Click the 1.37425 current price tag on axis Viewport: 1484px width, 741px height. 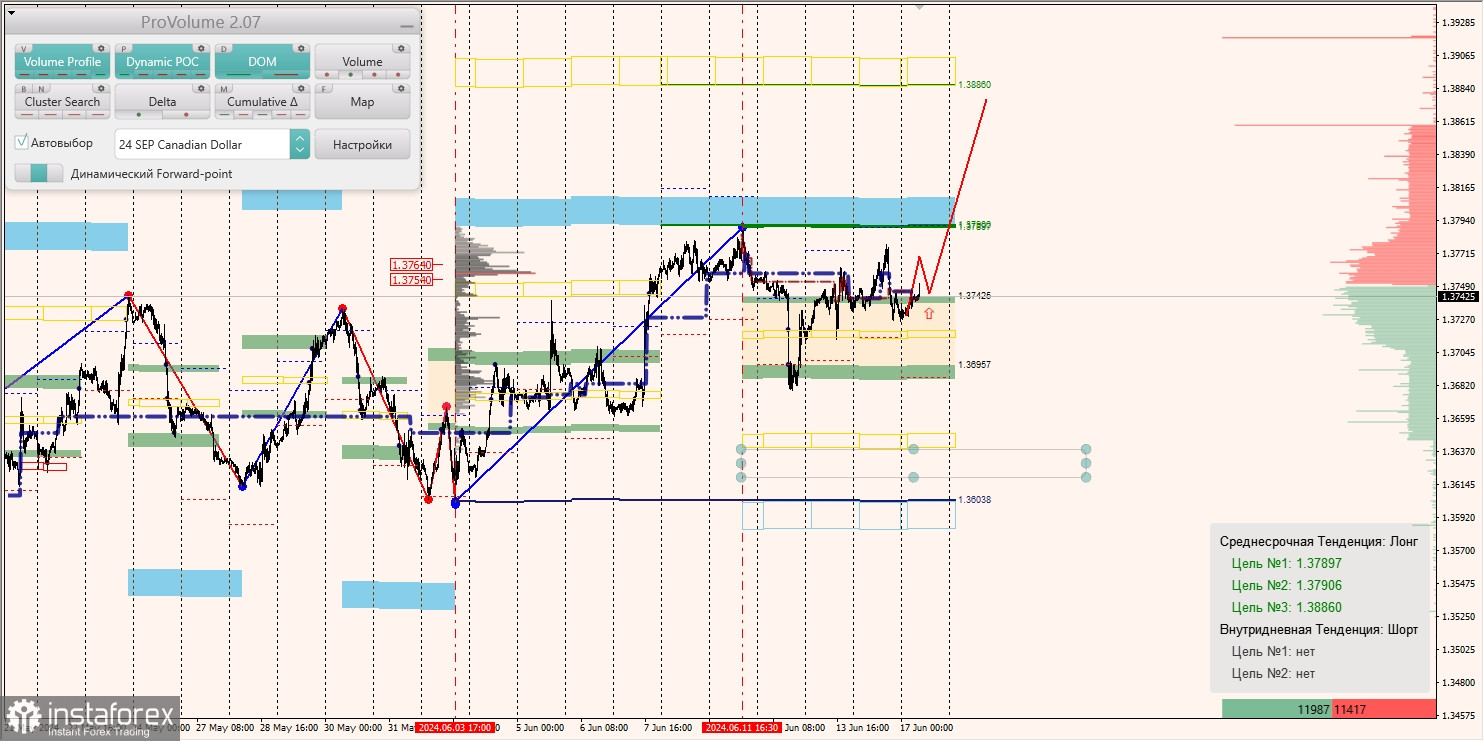pyautogui.click(x=1458, y=296)
